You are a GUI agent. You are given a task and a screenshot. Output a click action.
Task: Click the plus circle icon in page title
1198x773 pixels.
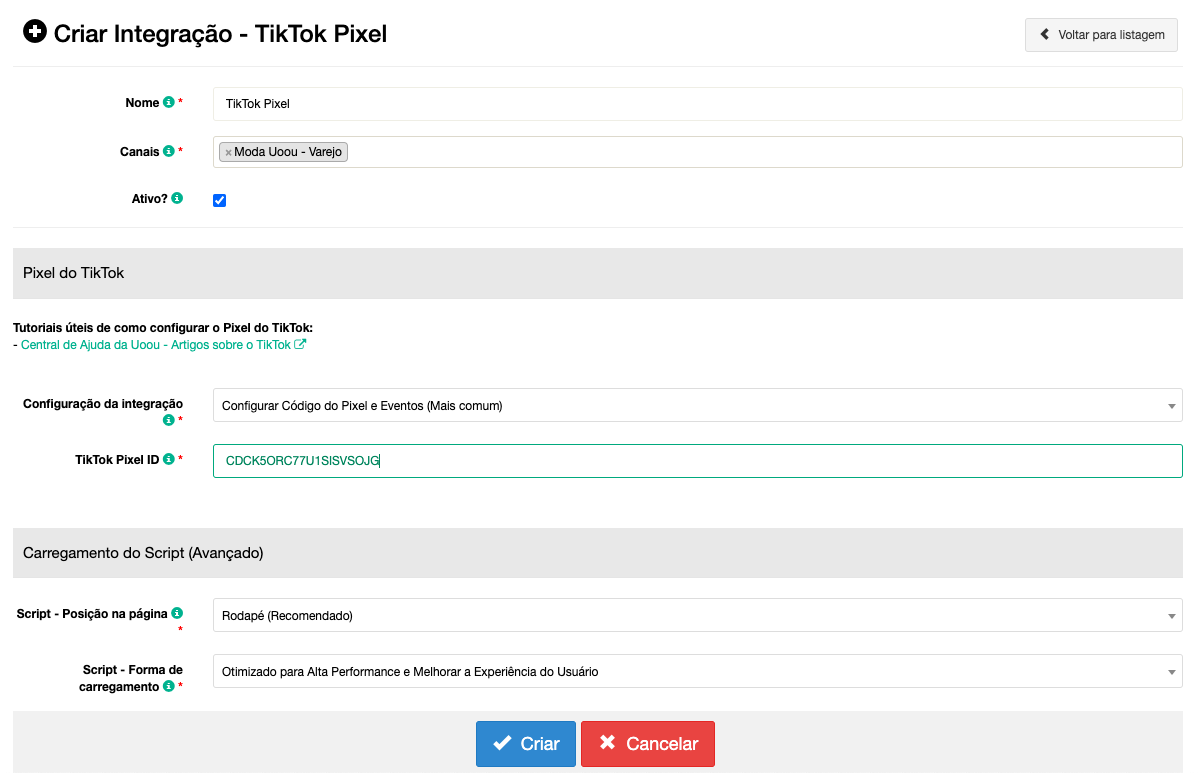point(34,32)
